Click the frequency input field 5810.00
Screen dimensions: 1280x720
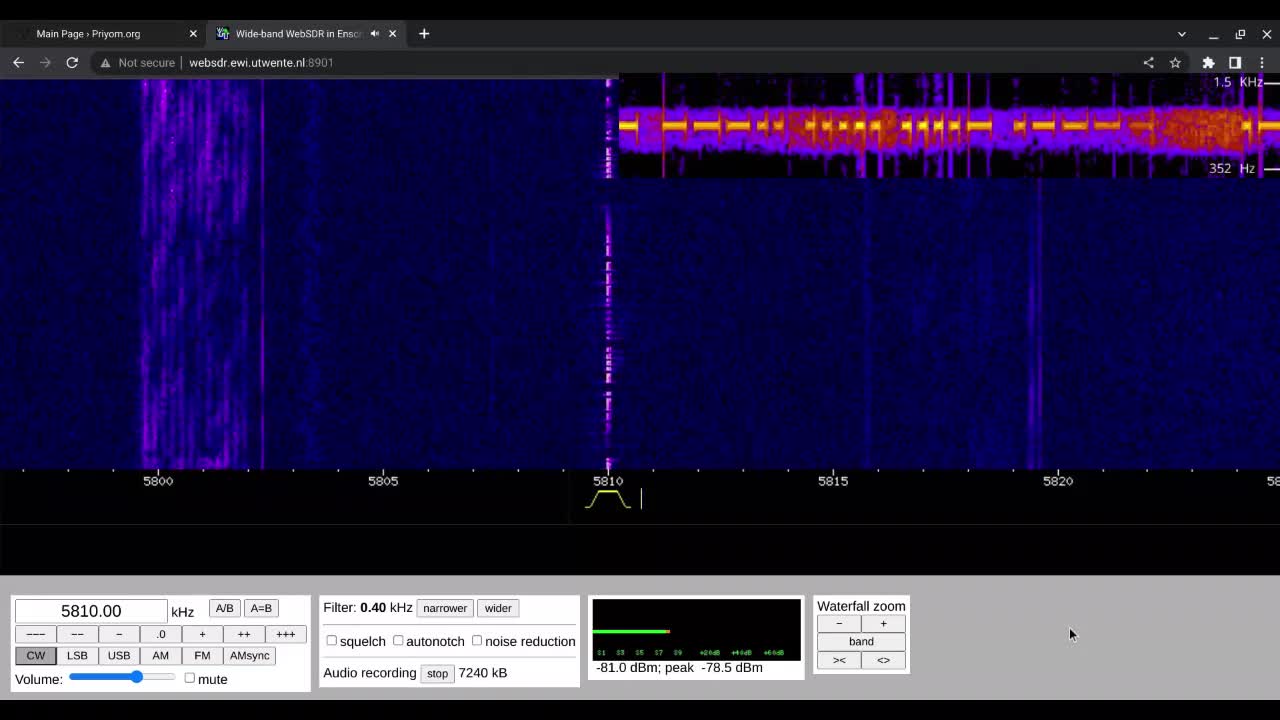[91, 611]
